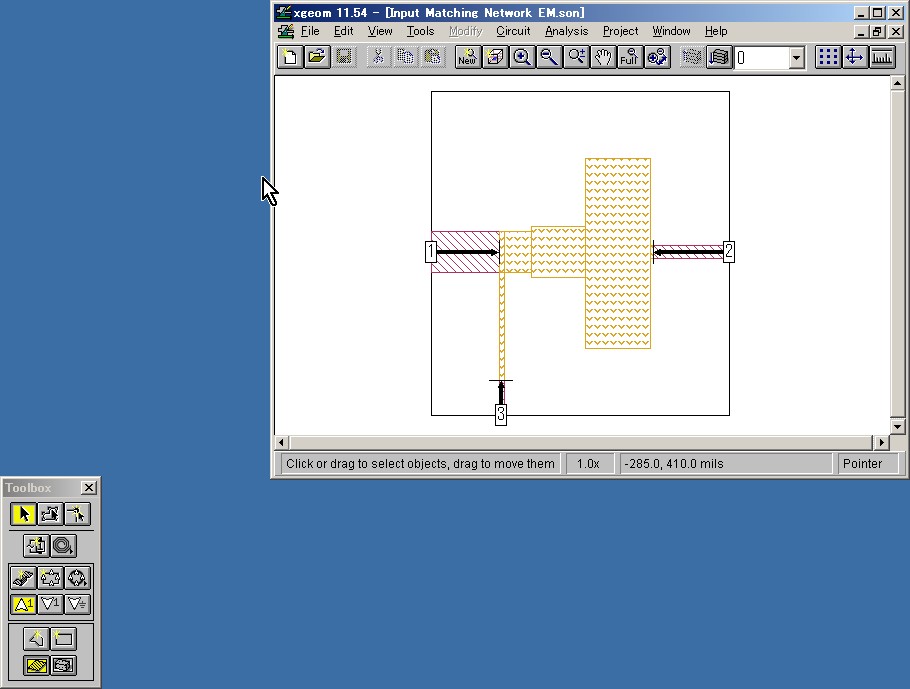The width and height of the screenshot is (910, 689).
Task: Open the Analysis menu
Action: click(566, 31)
